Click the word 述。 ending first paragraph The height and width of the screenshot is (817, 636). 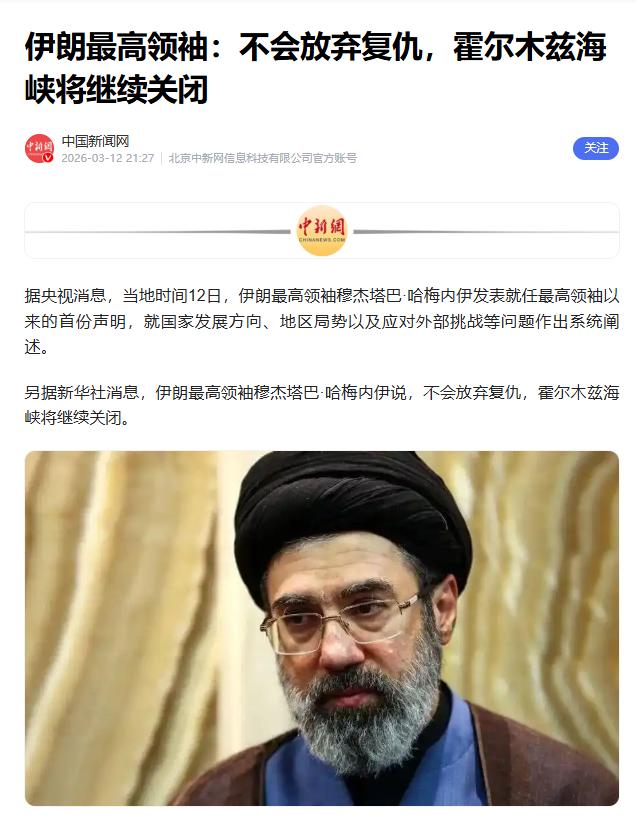click(37, 347)
